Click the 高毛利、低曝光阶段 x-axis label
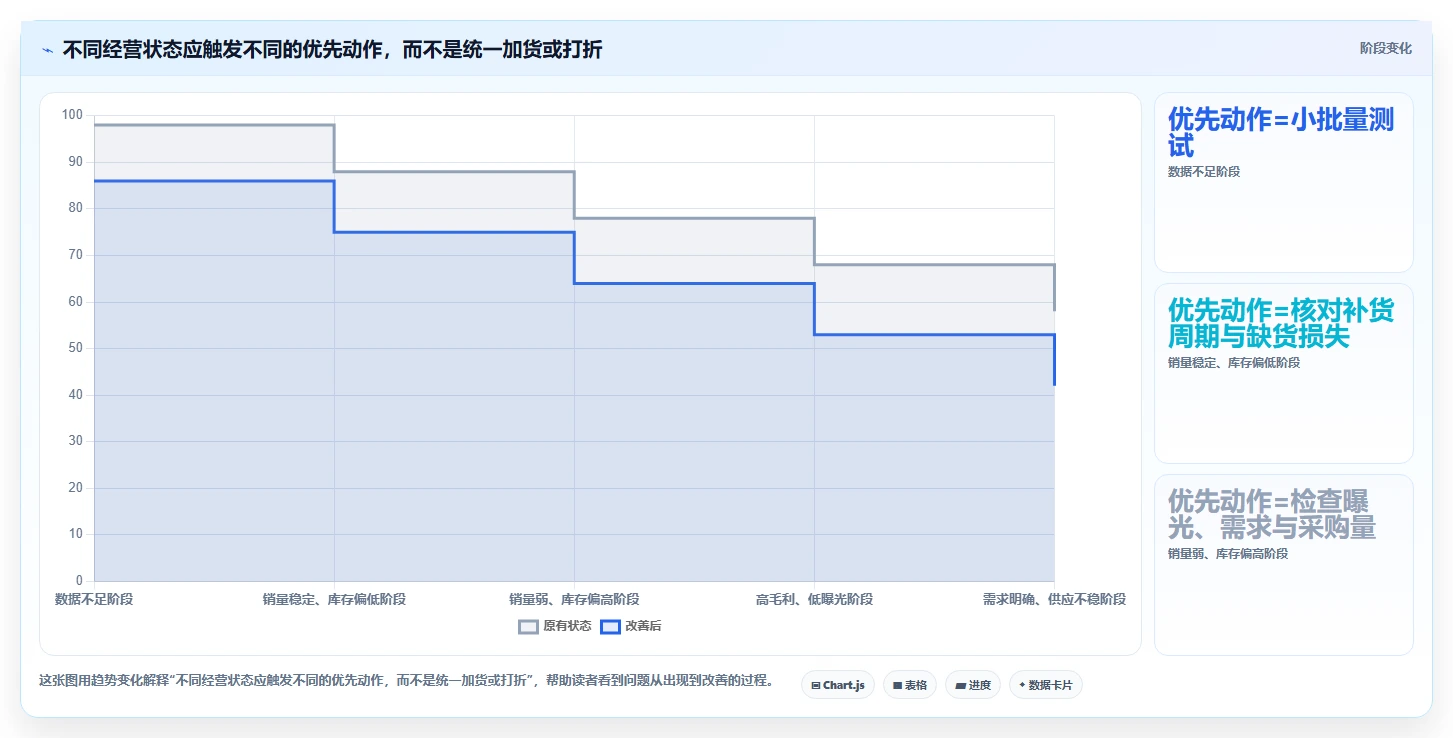 814,599
